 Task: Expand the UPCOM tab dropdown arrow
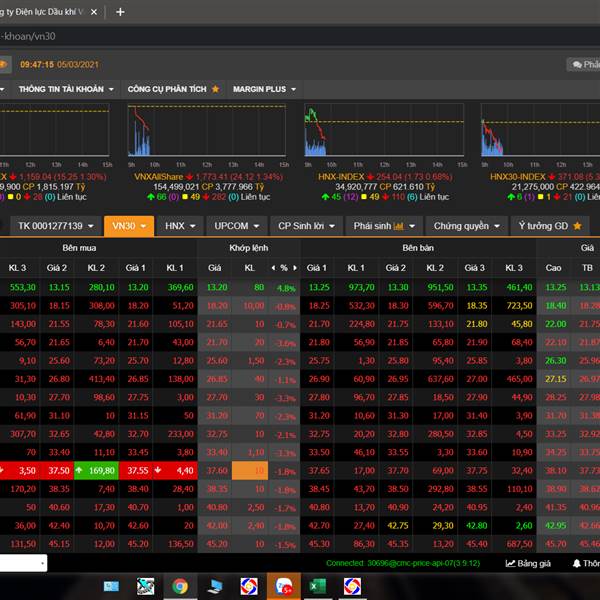(x=256, y=227)
